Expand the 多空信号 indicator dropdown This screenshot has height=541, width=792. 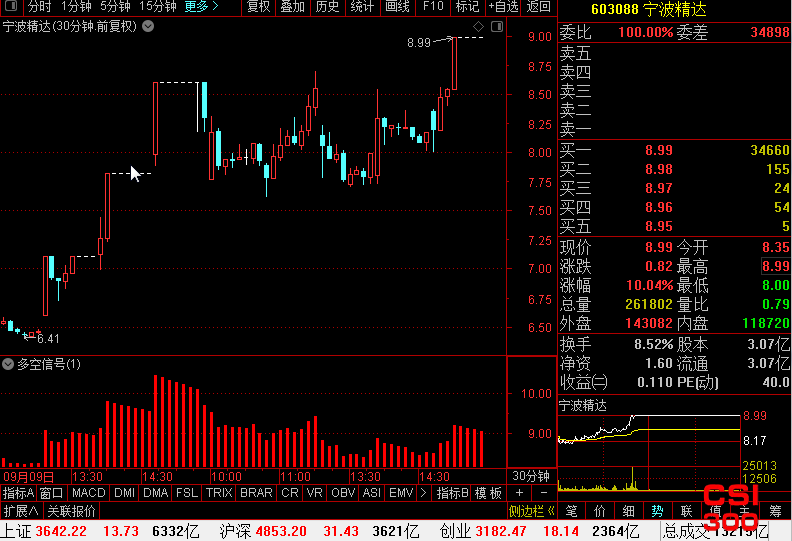pos(8,364)
